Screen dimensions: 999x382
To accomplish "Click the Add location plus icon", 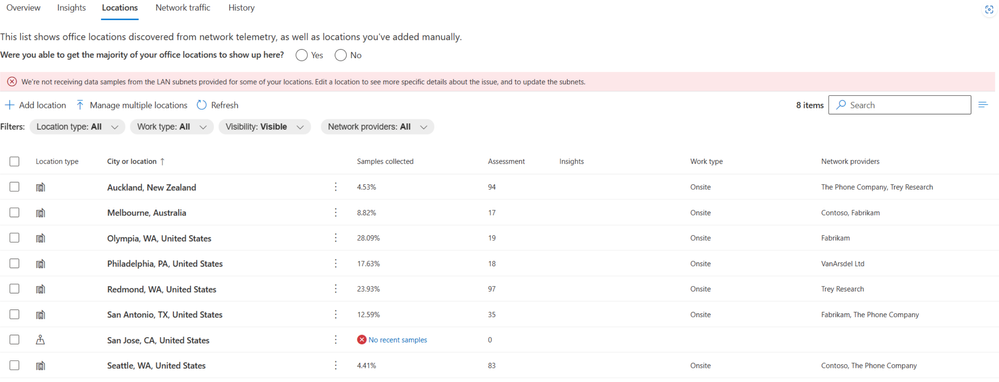I will (x=10, y=105).
